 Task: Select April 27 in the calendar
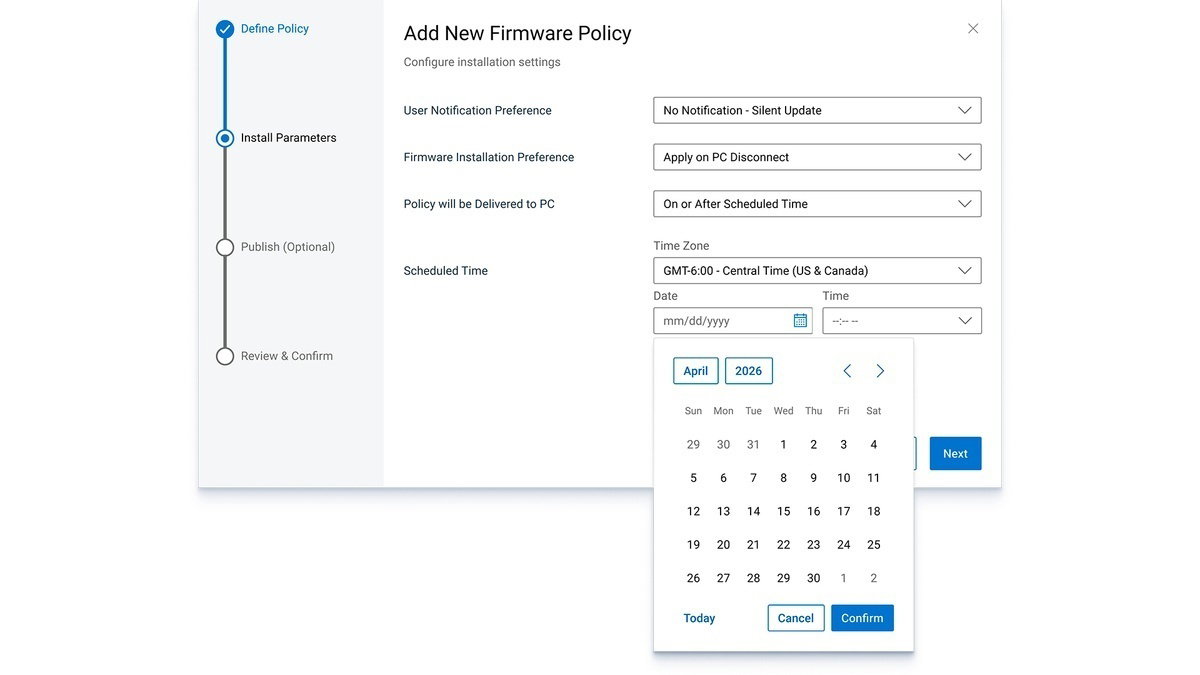tap(724, 578)
